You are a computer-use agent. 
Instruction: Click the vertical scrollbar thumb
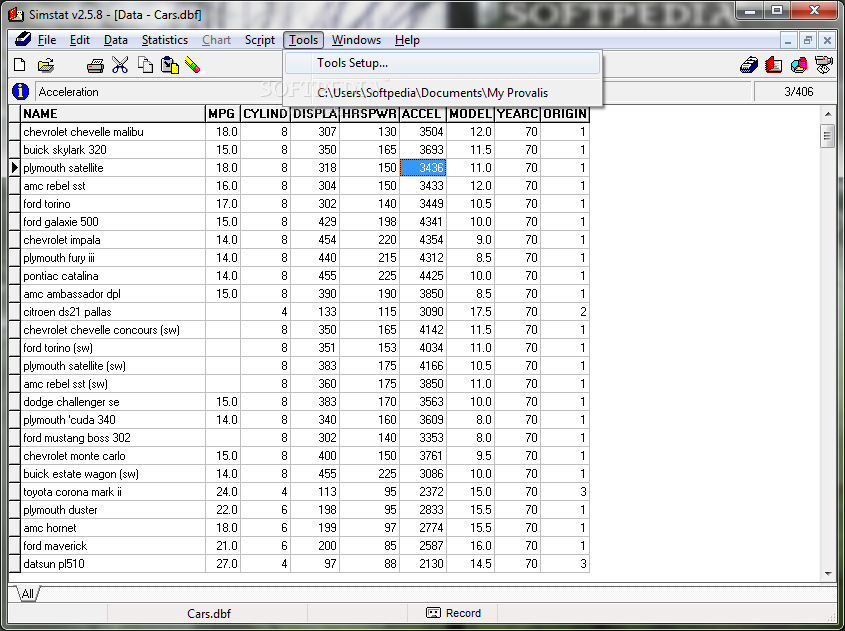827,136
